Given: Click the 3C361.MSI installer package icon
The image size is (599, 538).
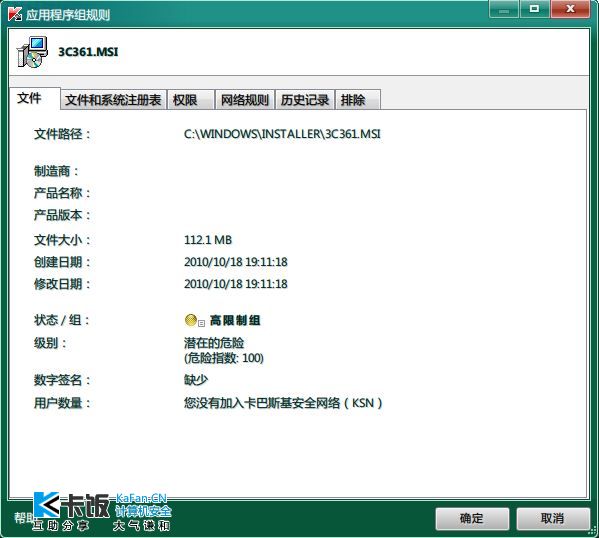Looking at the screenshot, I should (32, 52).
